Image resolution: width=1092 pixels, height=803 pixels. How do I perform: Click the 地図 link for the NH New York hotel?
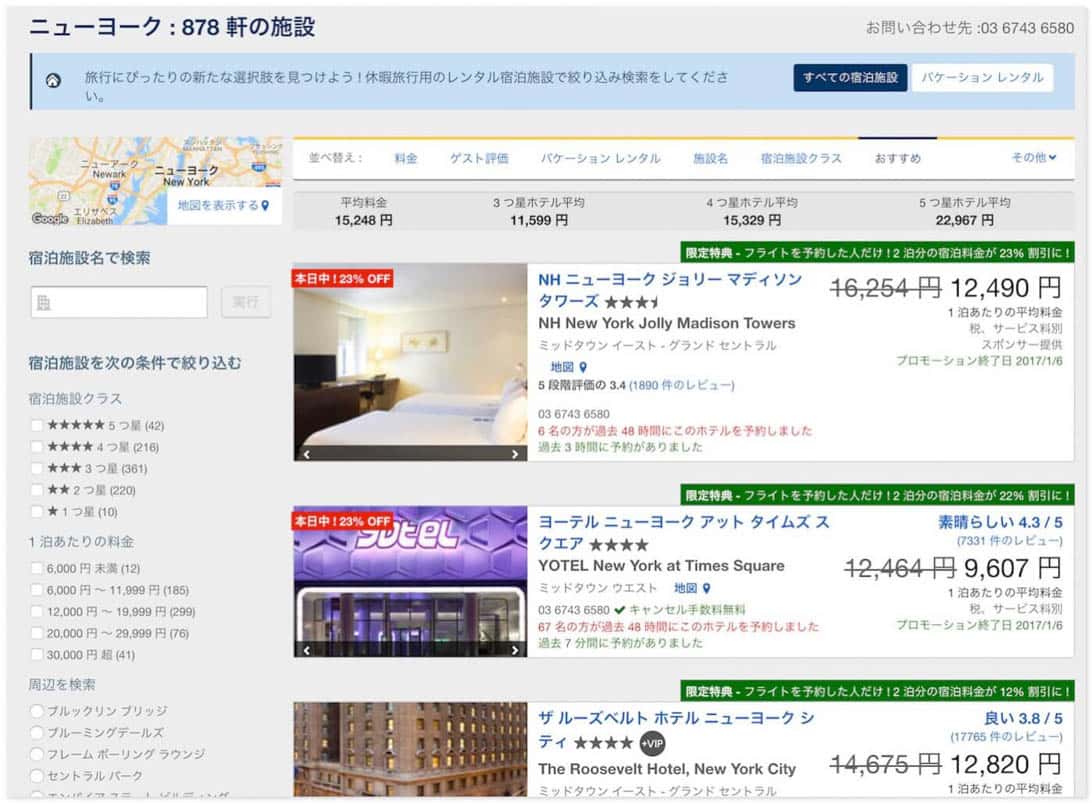(x=561, y=367)
